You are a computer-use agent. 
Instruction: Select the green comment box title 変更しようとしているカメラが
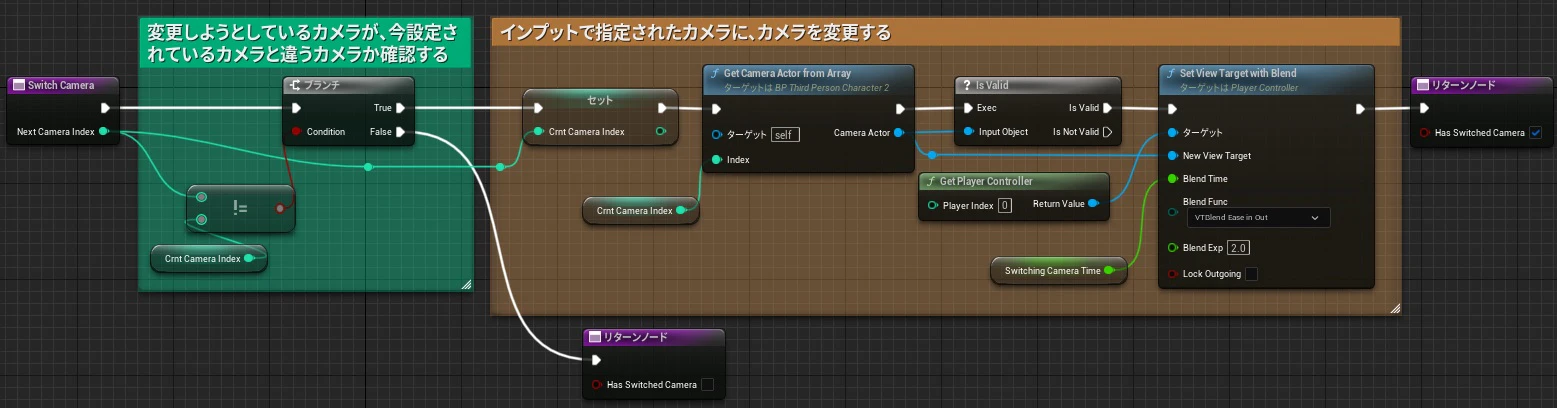(x=304, y=42)
